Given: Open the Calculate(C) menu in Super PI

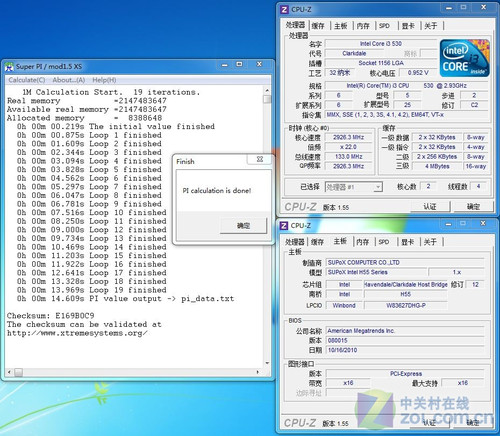Looking at the screenshot, I should tap(27, 80).
